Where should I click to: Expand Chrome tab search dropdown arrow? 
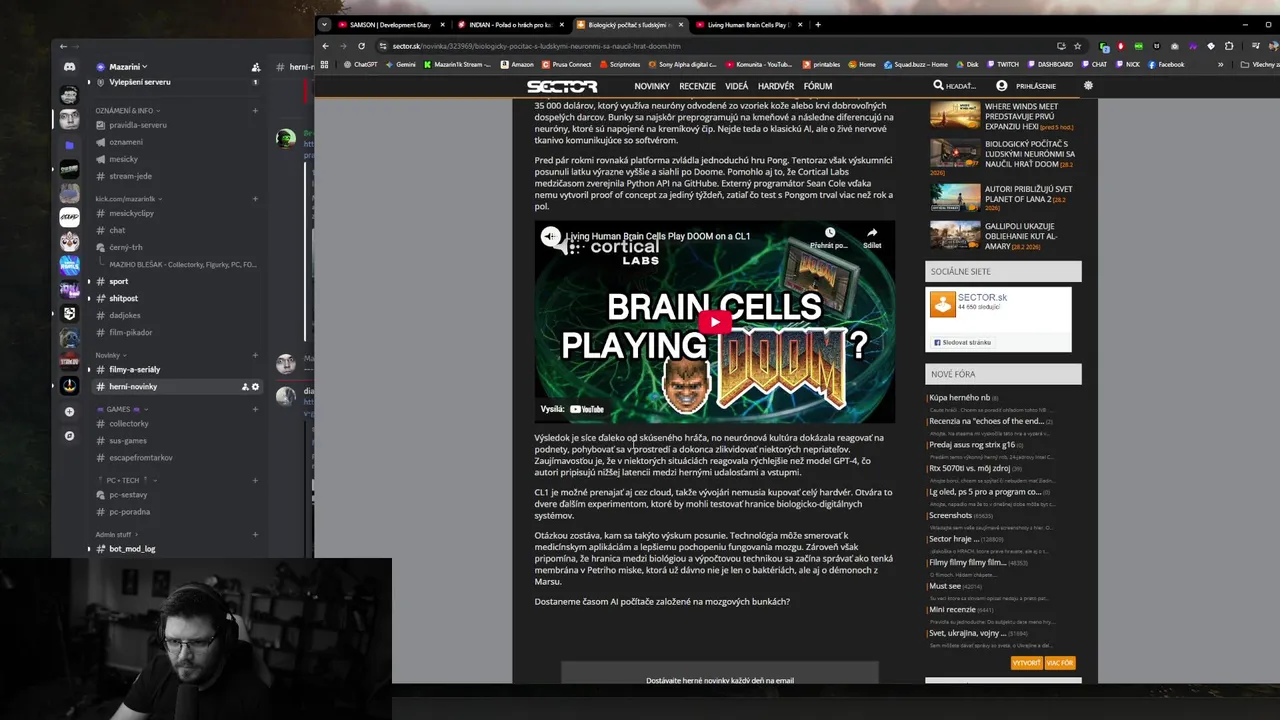click(324, 25)
